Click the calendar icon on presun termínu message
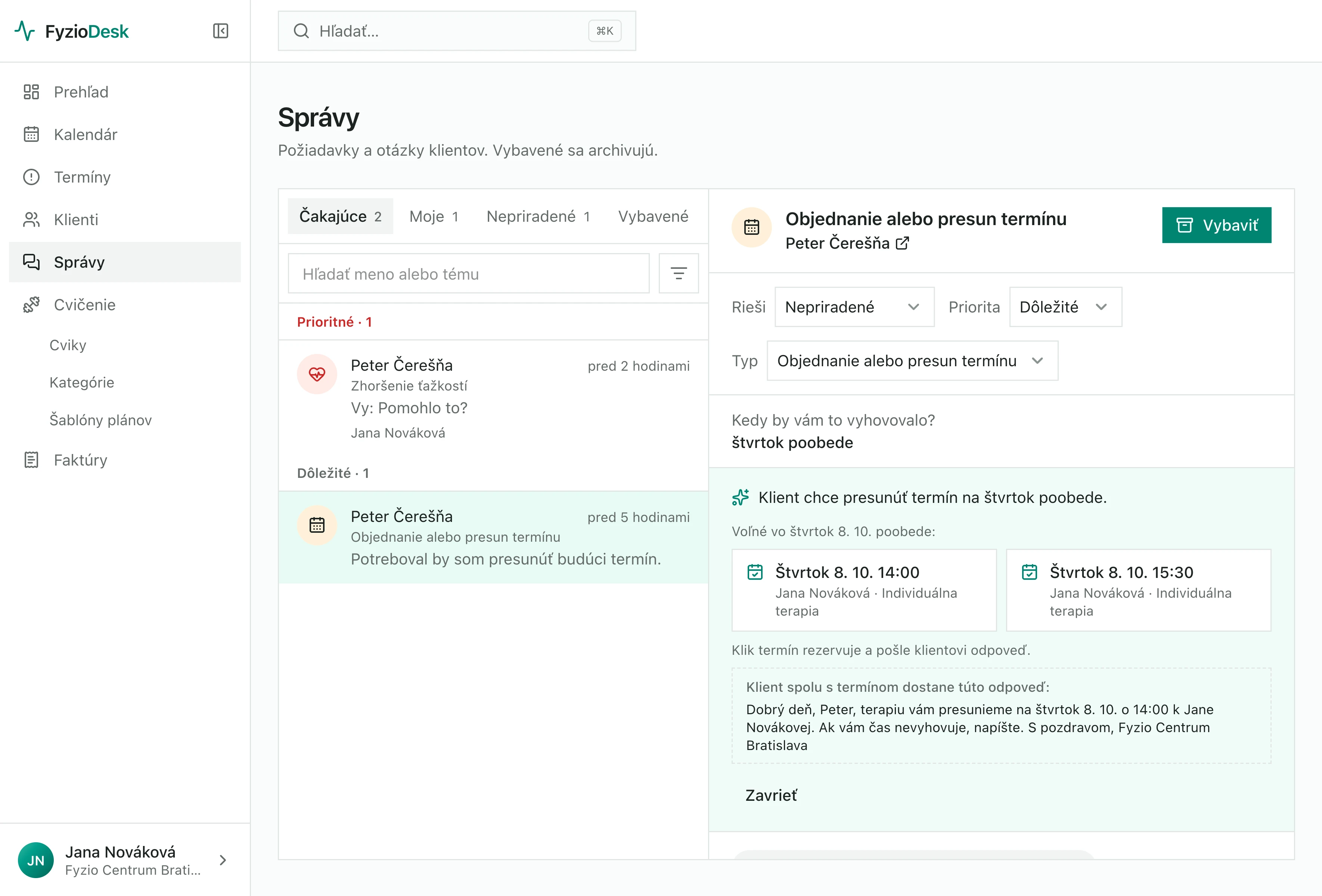The width and height of the screenshot is (1322, 896). point(317,525)
